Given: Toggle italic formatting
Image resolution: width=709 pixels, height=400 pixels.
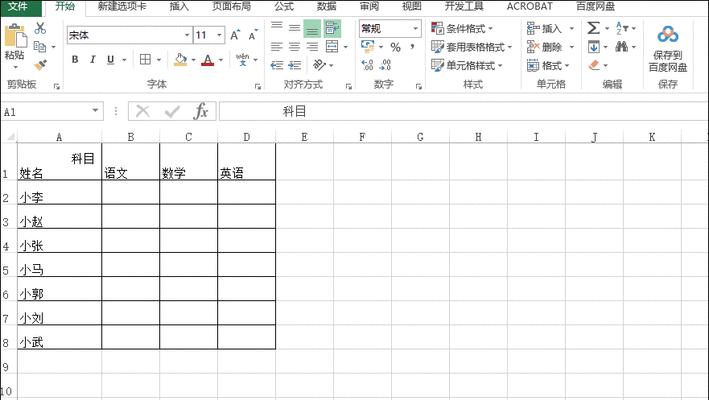Looking at the screenshot, I should pyautogui.click(x=93, y=60).
